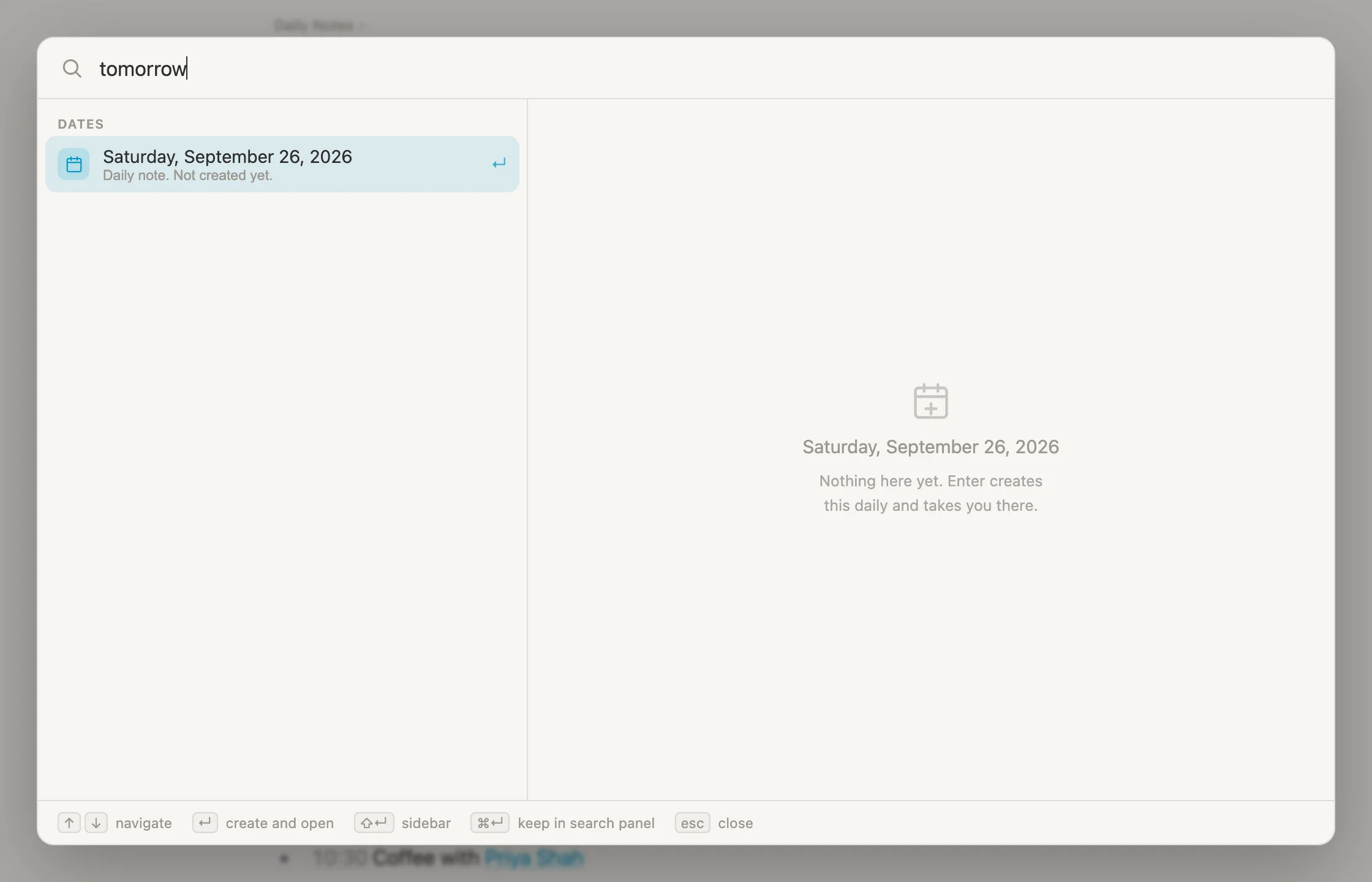Click the "sidebar" hint label
The width and height of the screenshot is (1372, 882).
pos(426,823)
